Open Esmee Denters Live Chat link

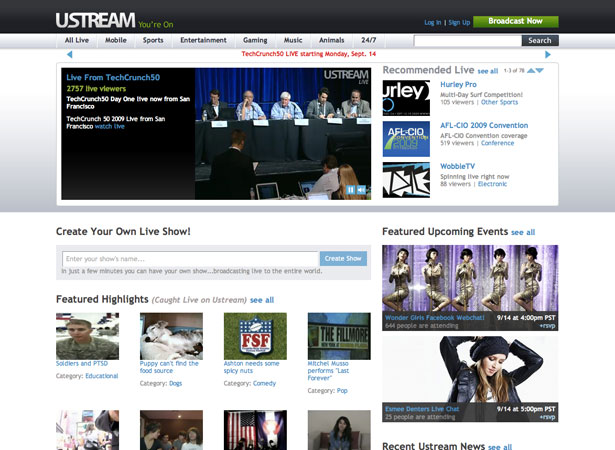tap(422, 409)
